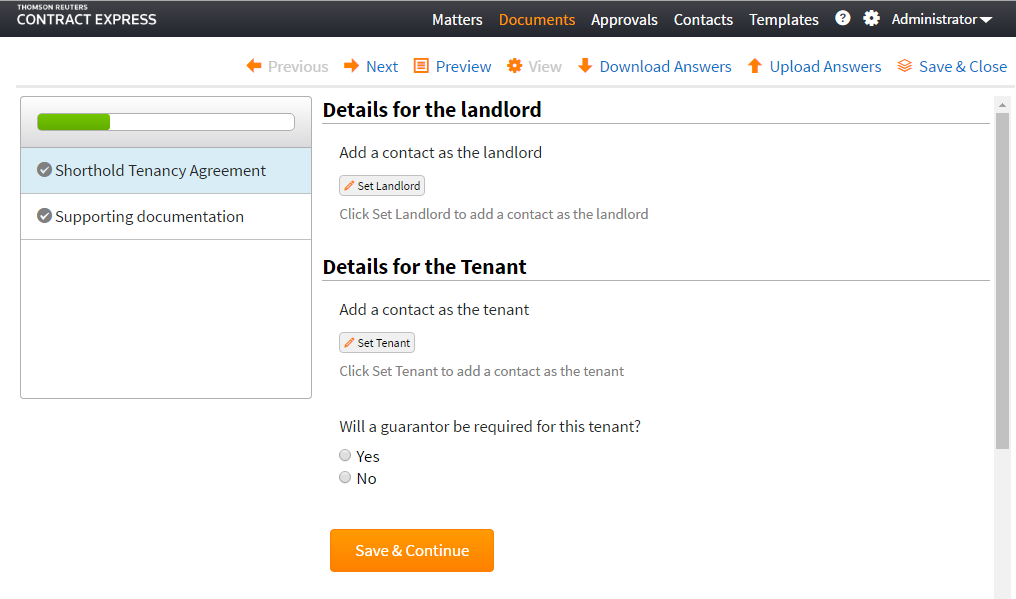Select No for guarantor required
The image size is (1016, 599).
(345, 478)
